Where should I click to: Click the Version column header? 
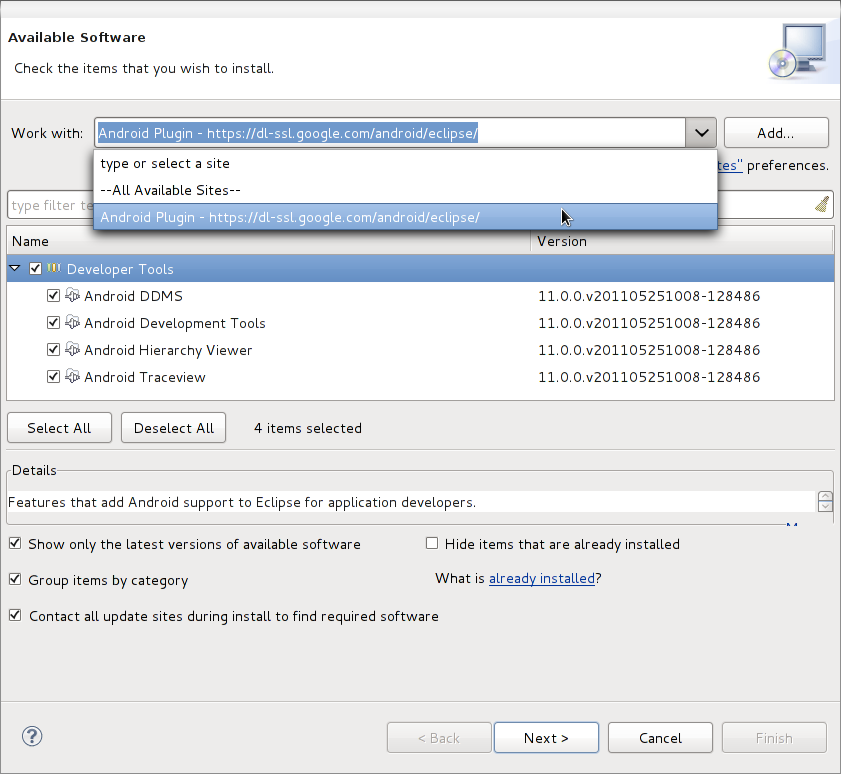tap(682, 241)
